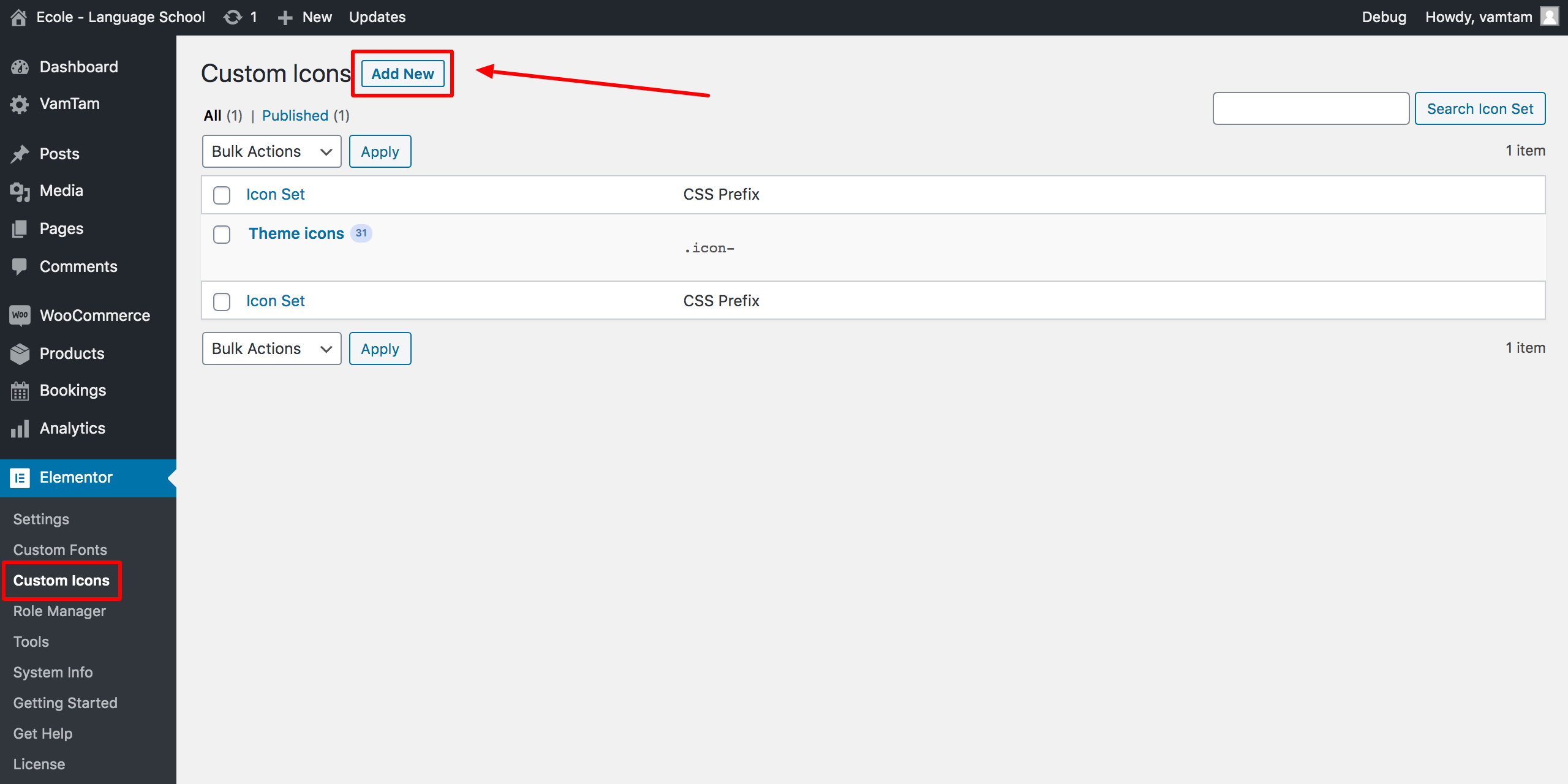Click the Bookings calendar icon

click(20, 391)
